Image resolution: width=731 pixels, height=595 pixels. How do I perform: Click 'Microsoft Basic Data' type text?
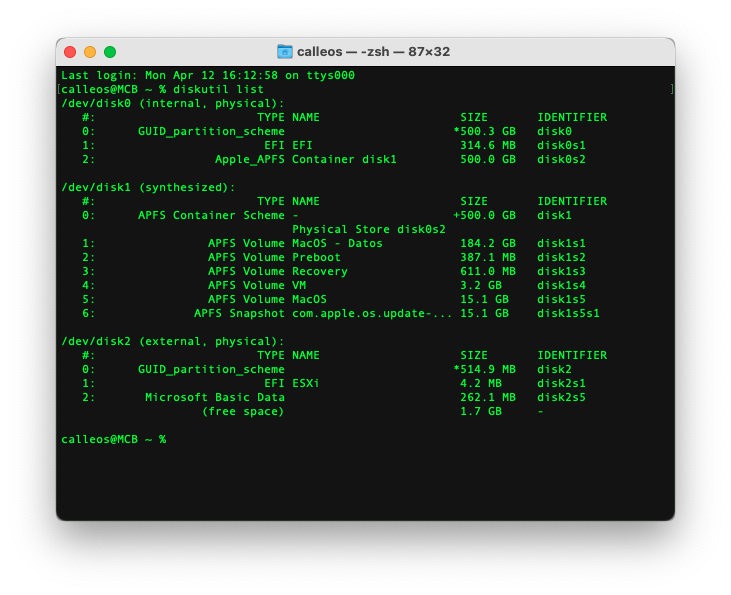click(215, 397)
